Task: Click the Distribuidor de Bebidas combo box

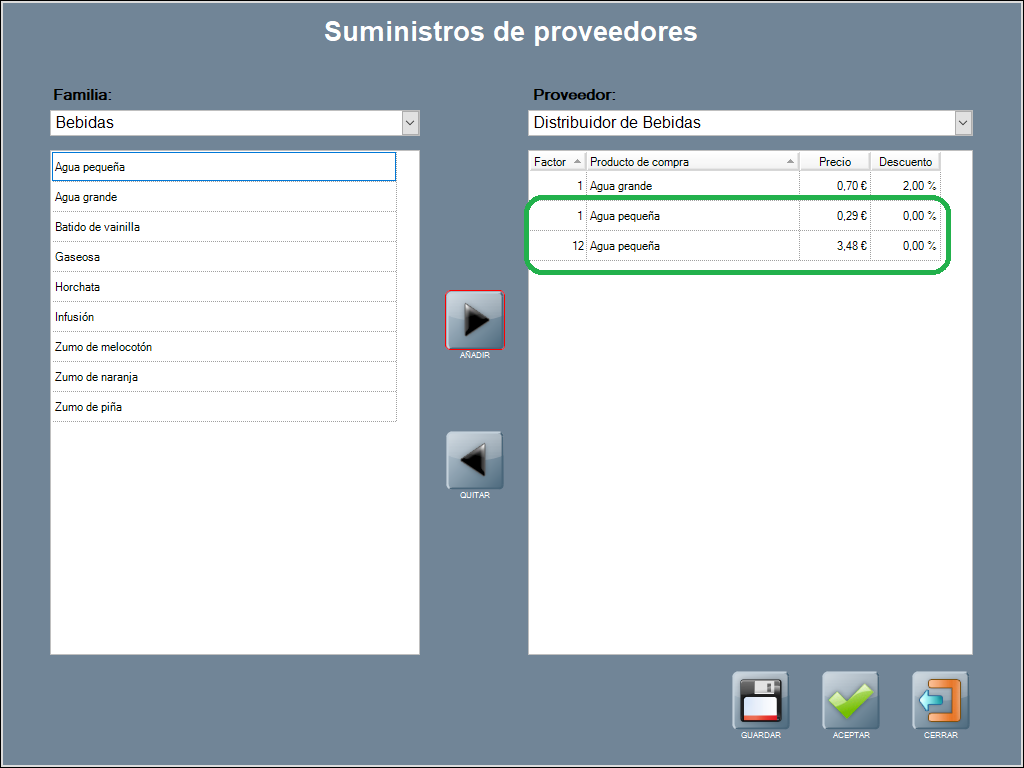Action: 740,123
